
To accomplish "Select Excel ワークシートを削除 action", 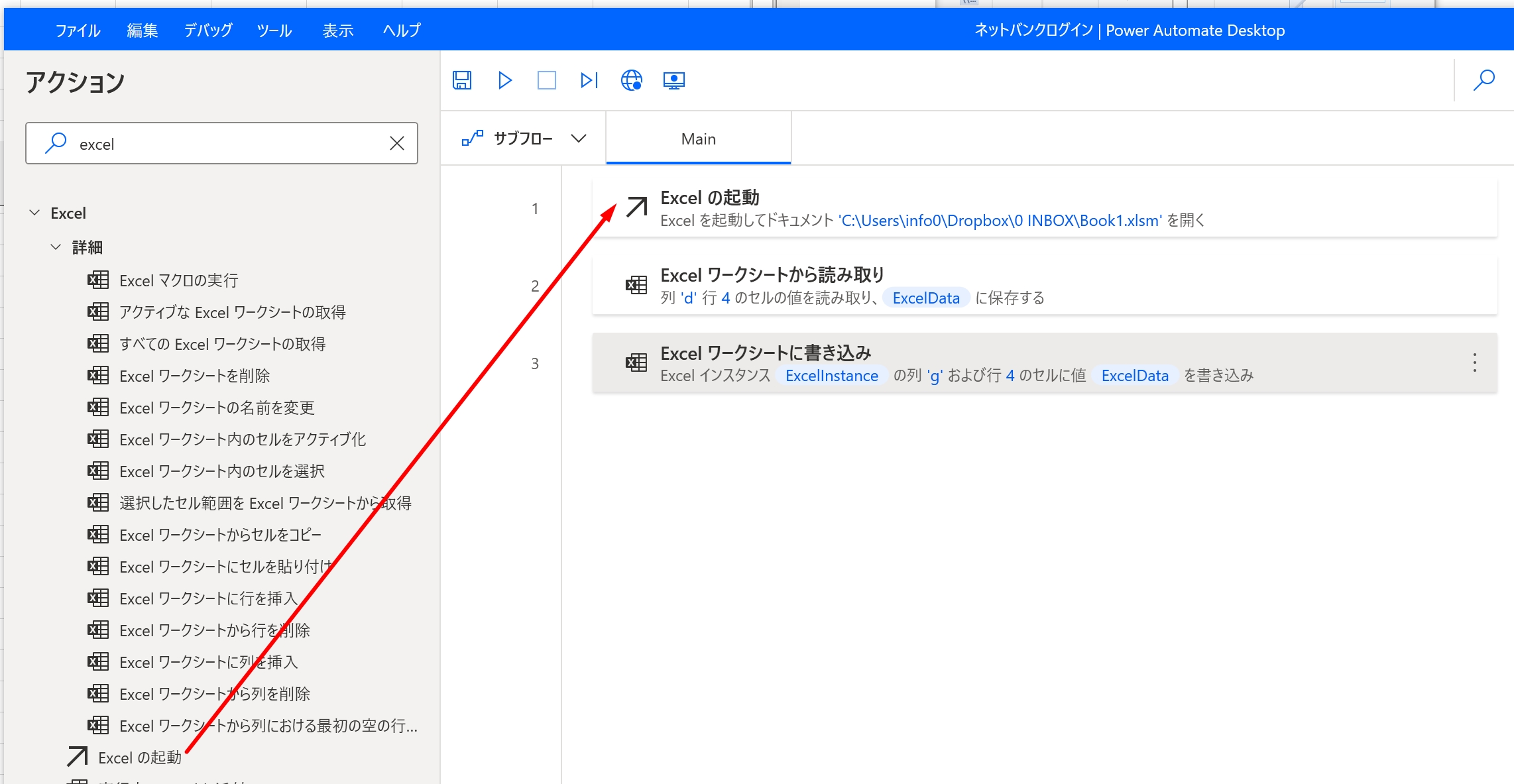I will point(194,376).
